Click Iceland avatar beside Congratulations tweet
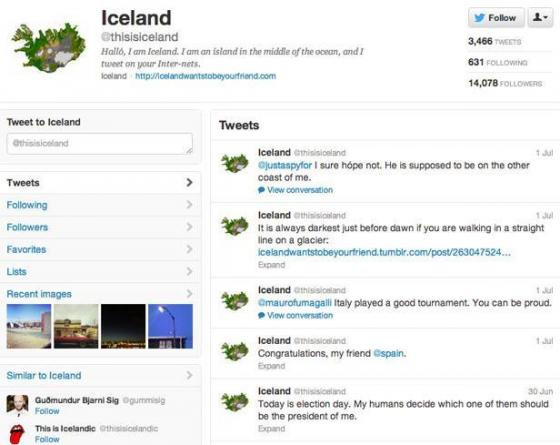 coord(235,351)
